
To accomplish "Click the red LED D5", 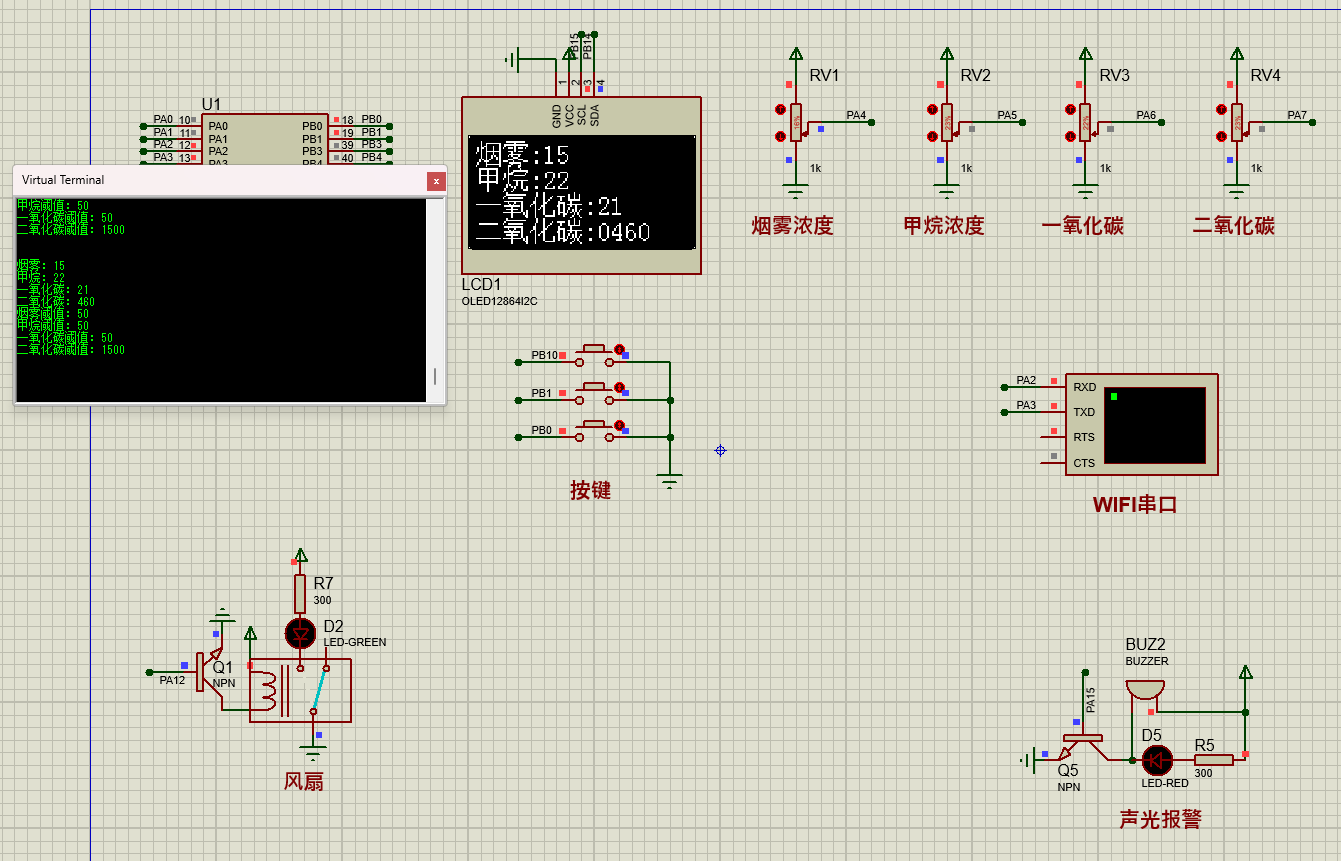I will (x=1157, y=760).
